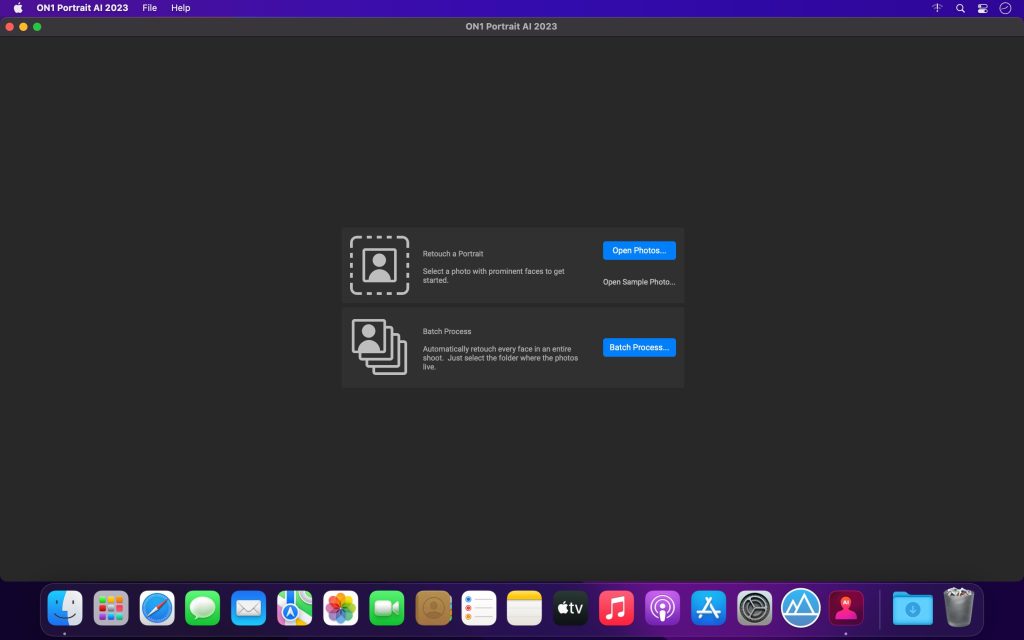This screenshot has width=1024, height=640.
Task: Open the File menu
Action: (x=149, y=8)
